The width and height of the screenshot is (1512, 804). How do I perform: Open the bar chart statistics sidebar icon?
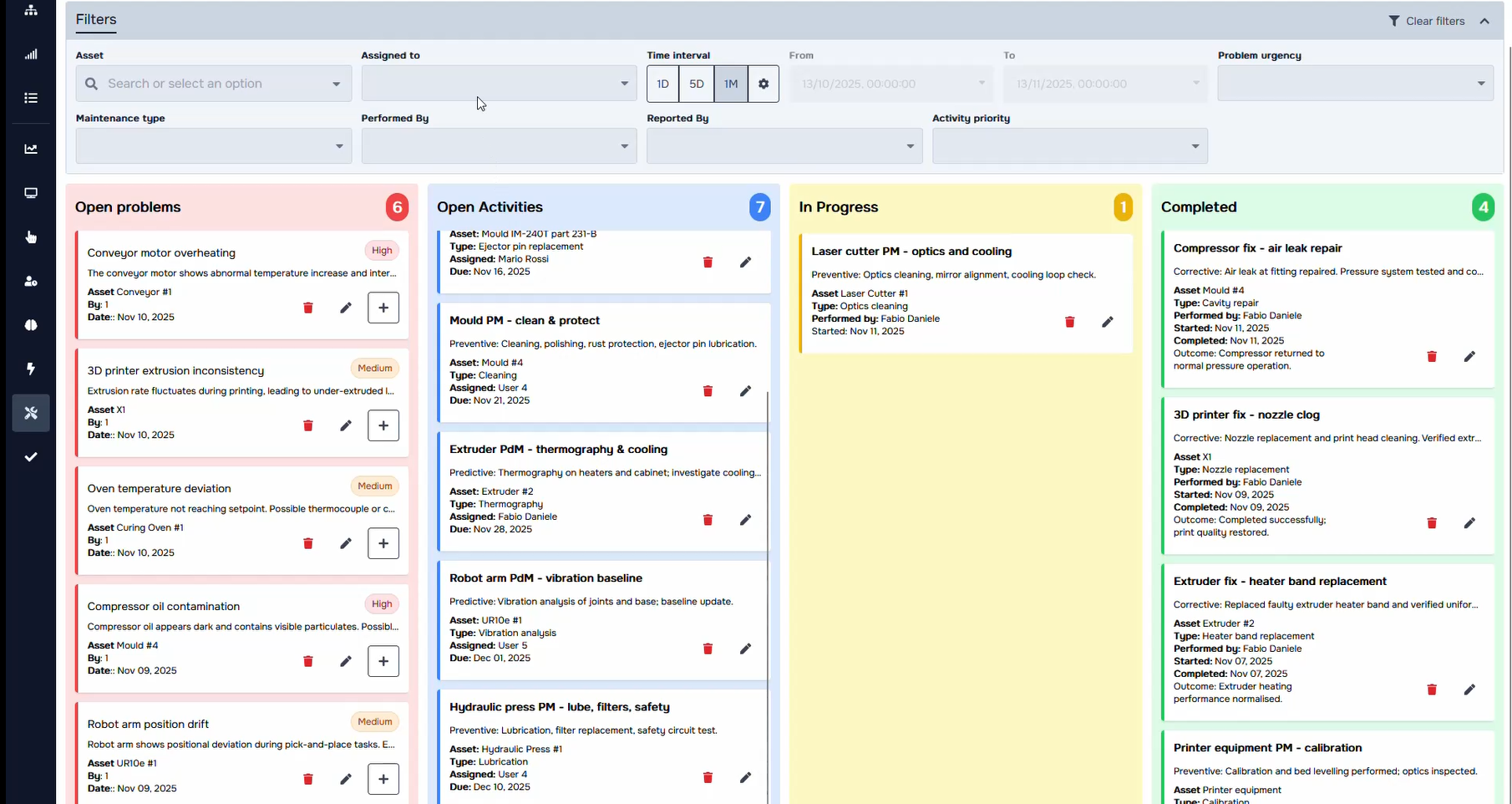pos(31,54)
